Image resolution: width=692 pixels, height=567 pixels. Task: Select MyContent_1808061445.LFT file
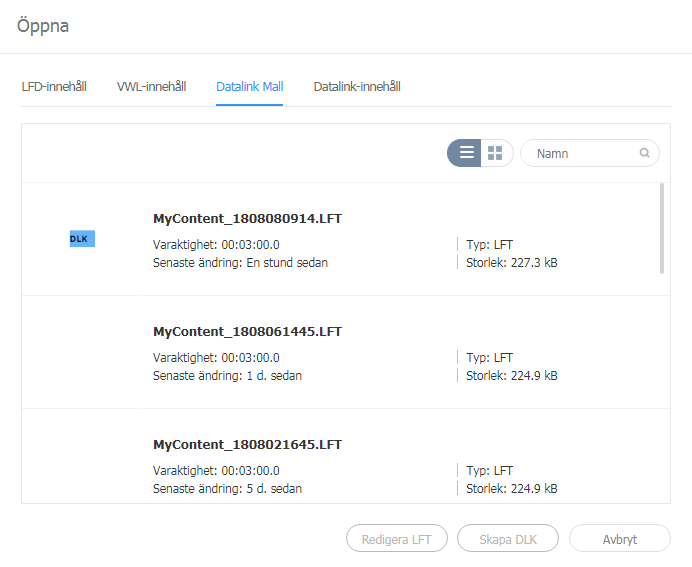pos(247,331)
